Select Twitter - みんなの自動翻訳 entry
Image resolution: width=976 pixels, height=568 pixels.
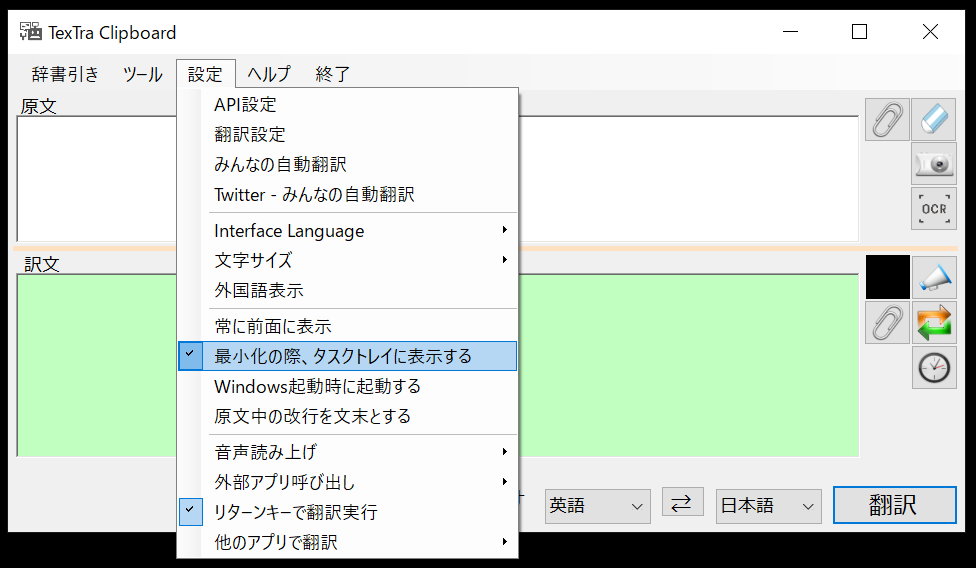coord(347,194)
